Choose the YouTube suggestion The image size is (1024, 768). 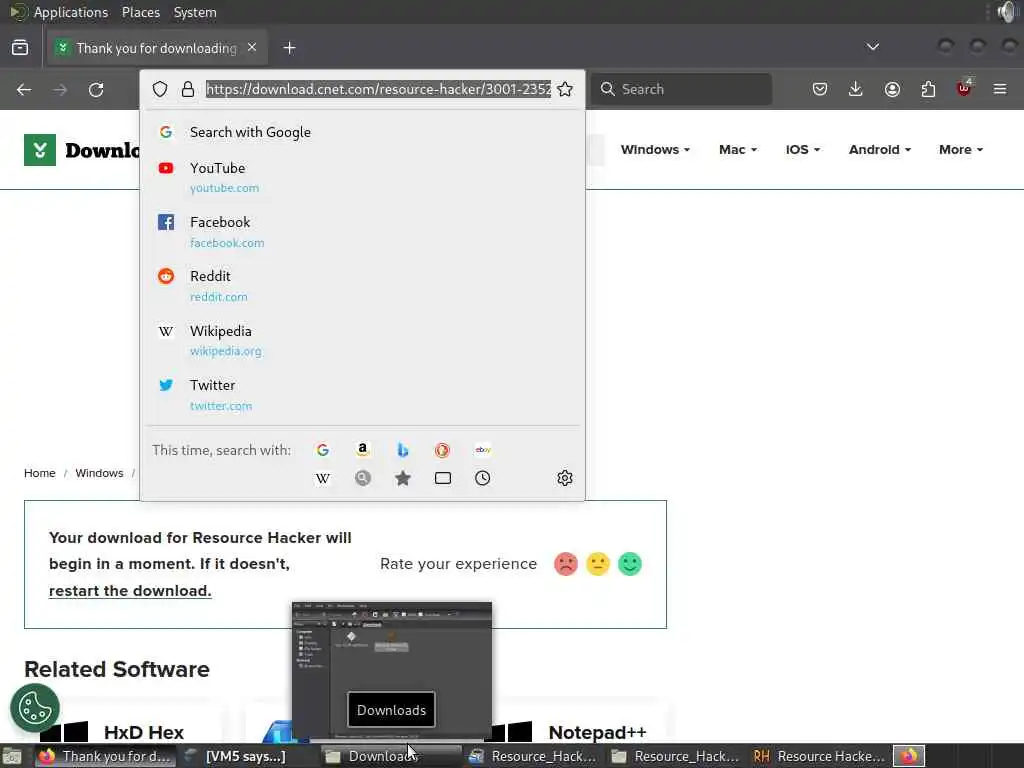click(362, 178)
